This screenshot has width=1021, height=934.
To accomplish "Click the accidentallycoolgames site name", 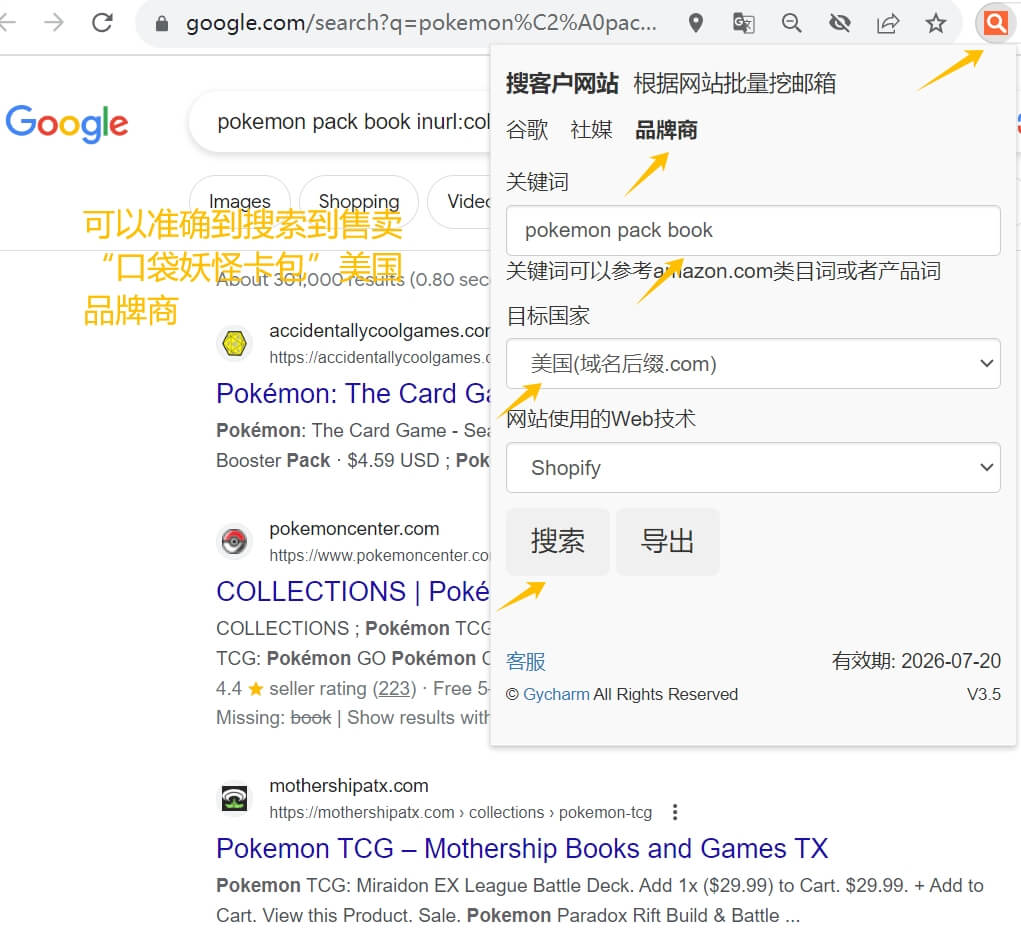I will click(380, 331).
